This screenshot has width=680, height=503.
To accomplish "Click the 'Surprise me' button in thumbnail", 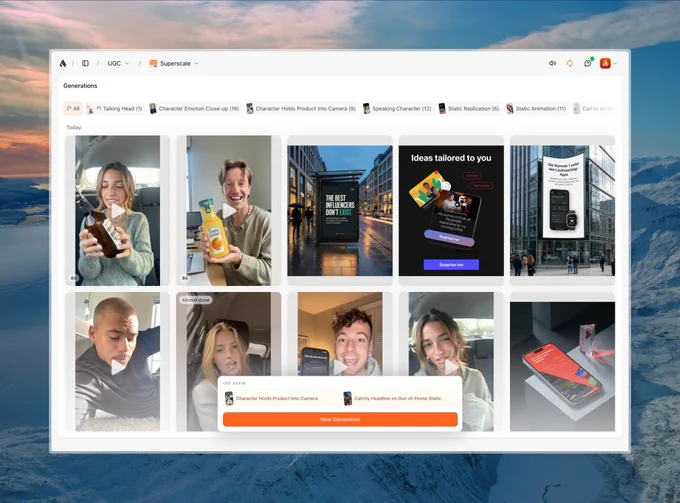I will pos(451,265).
